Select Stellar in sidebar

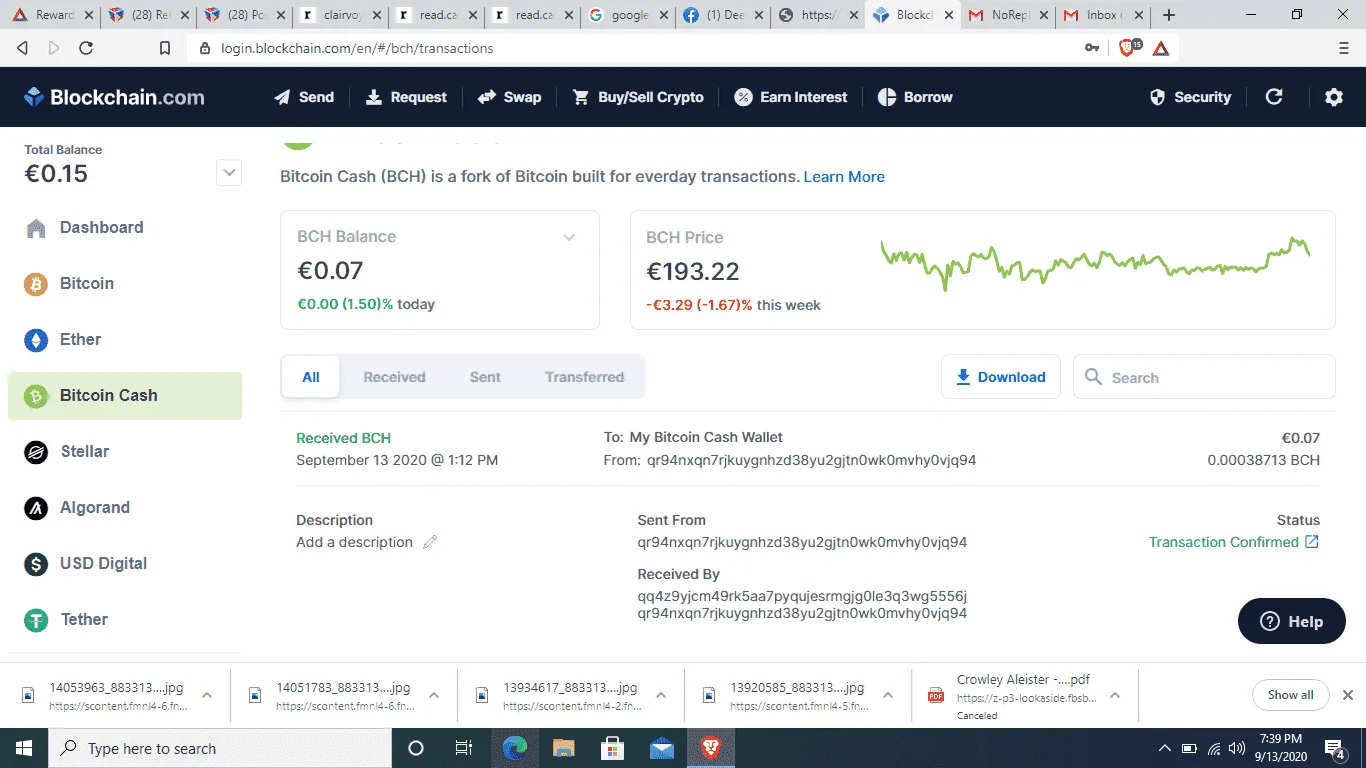(x=124, y=451)
